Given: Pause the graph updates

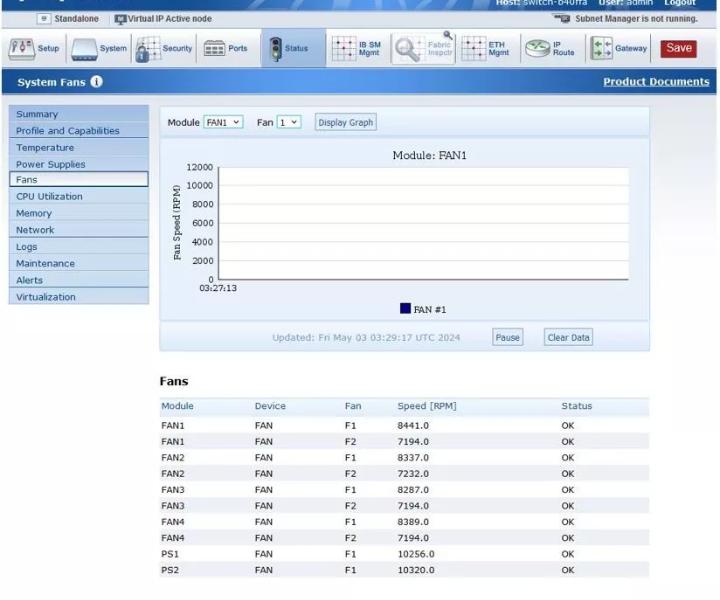Looking at the screenshot, I should [507, 337].
